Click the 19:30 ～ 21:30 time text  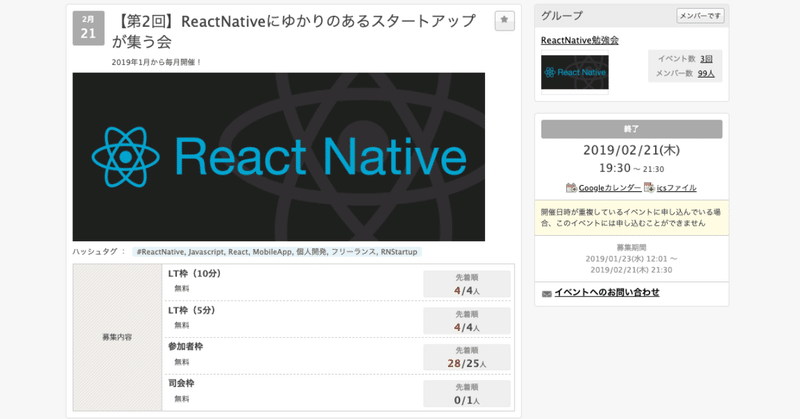click(632, 168)
